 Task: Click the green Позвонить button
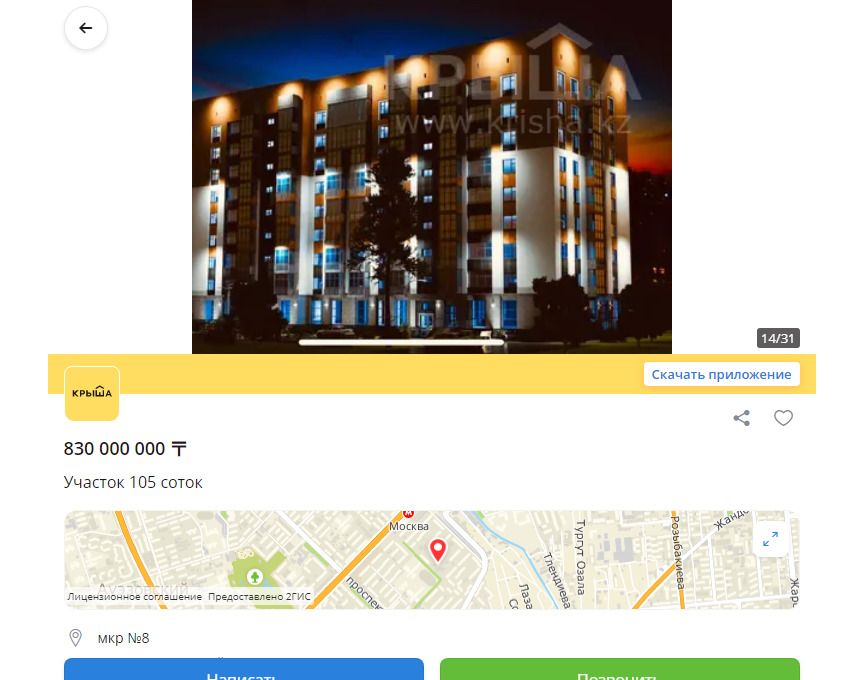click(620, 669)
